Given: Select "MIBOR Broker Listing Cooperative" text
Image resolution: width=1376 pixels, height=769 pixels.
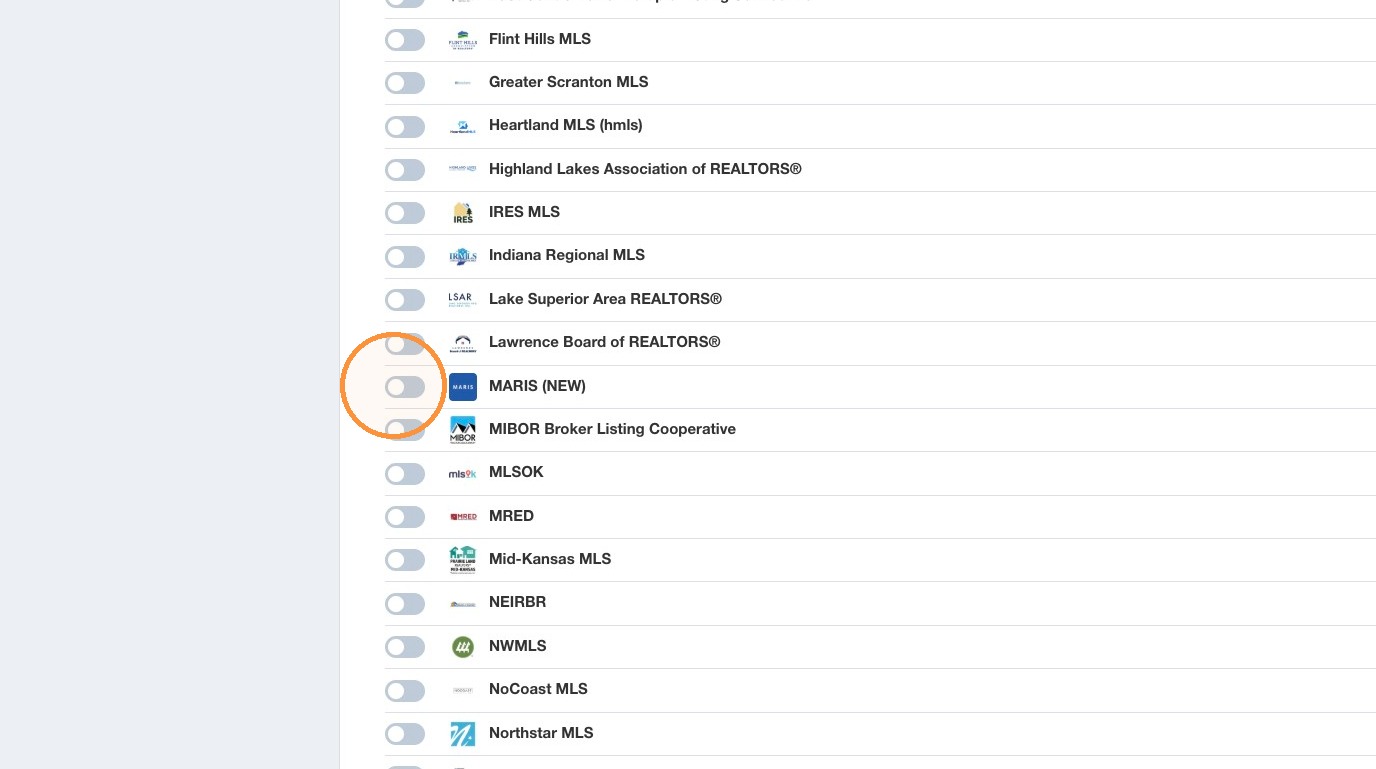Looking at the screenshot, I should click(612, 429).
